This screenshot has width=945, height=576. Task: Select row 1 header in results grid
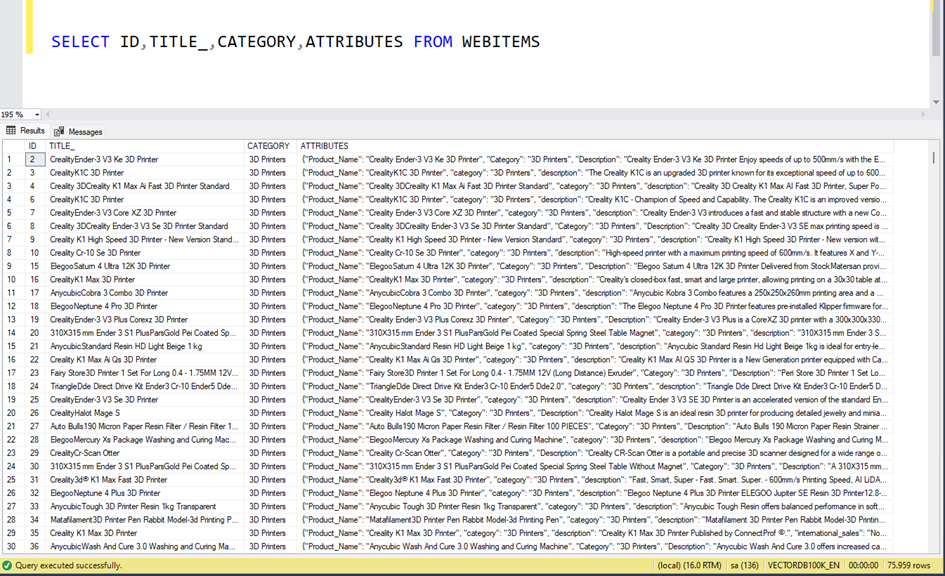coord(11,159)
